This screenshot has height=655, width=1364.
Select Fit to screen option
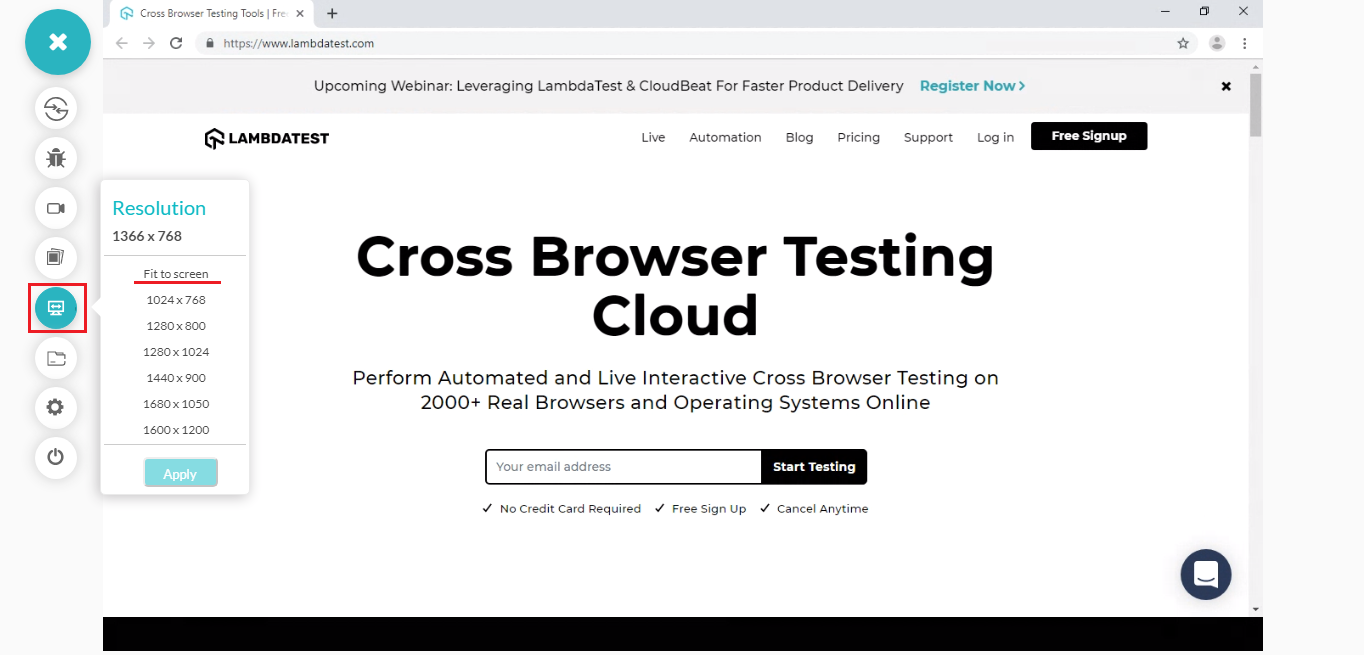pyautogui.click(x=176, y=273)
